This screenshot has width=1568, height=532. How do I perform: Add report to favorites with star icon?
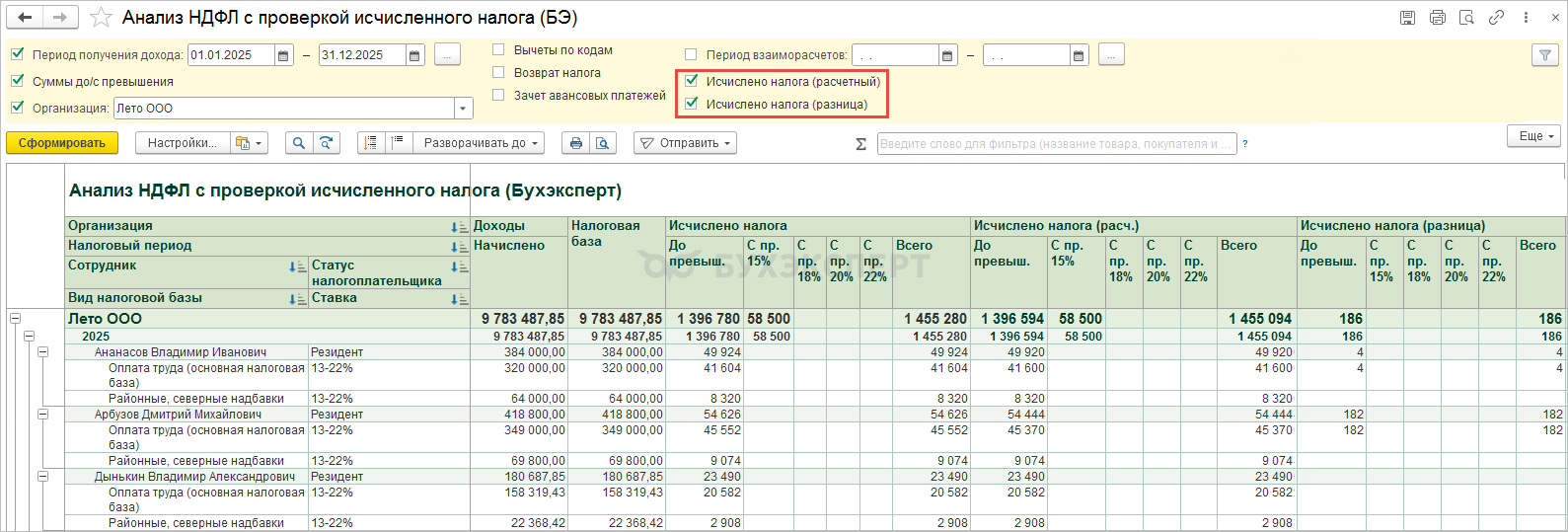101,18
